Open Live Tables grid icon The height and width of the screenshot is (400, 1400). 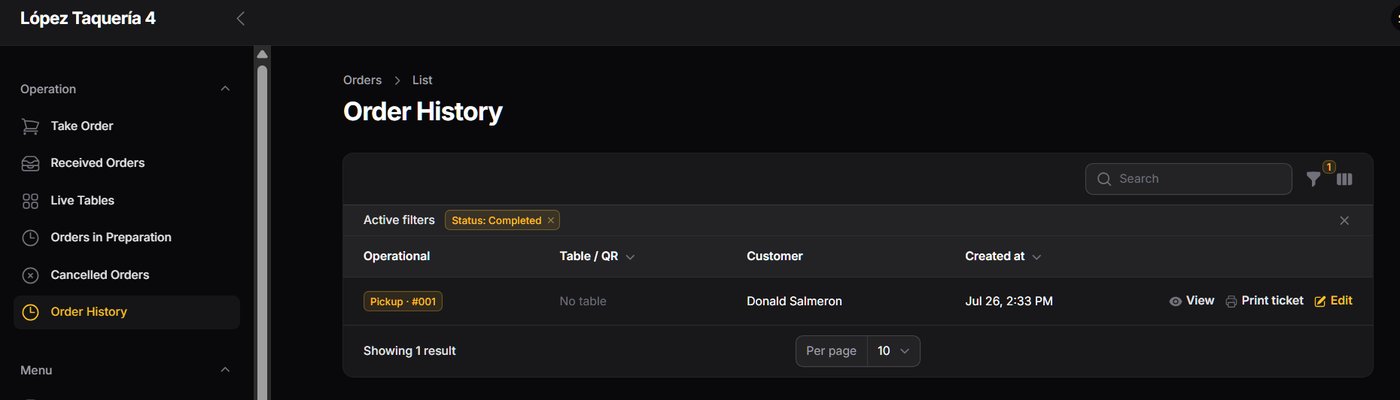click(x=30, y=201)
